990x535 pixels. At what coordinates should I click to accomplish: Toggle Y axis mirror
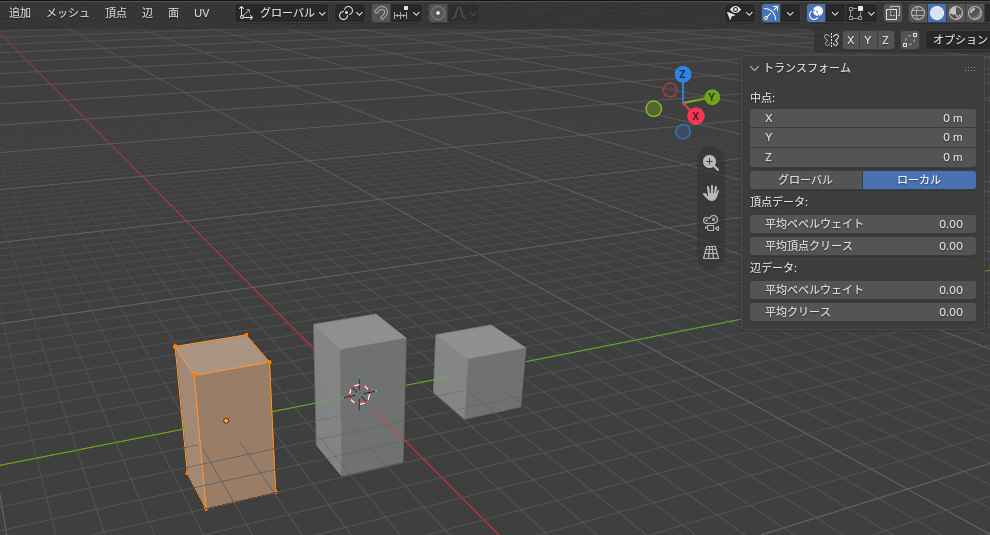(x=868, y=40)
